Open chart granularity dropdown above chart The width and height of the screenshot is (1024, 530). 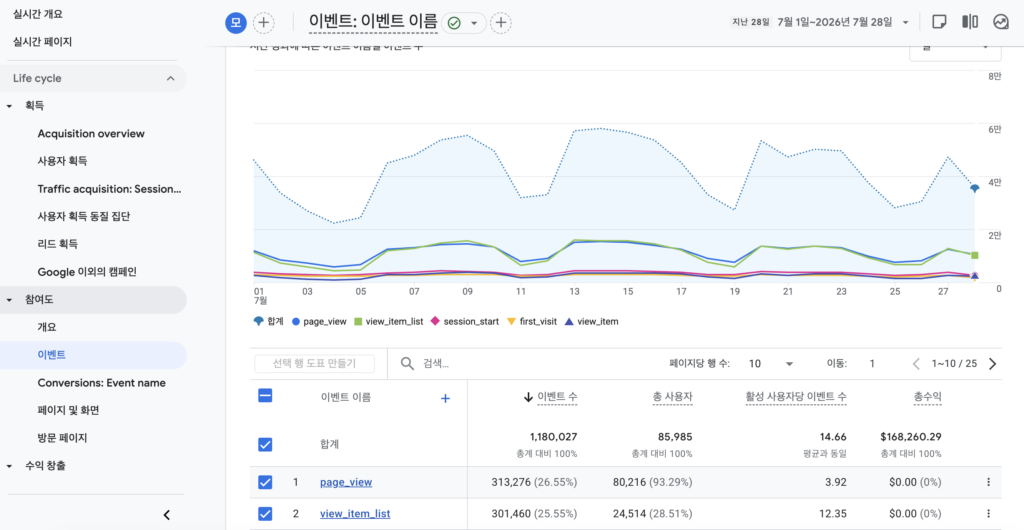(x=955, y=50)
